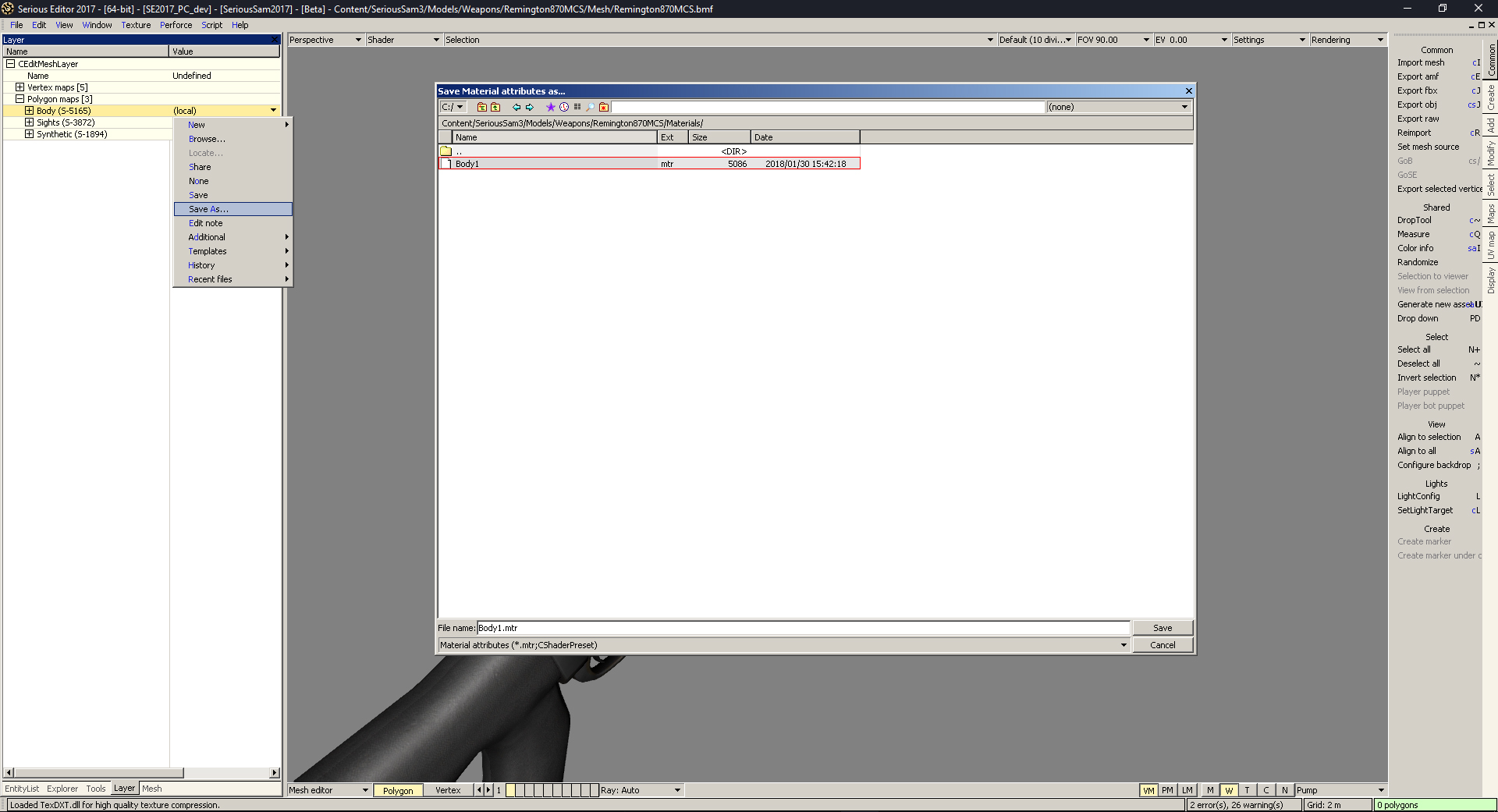The image size is (1498, 812).
Task: Open the Script menu in the menu bar
Action: point(211,25)
